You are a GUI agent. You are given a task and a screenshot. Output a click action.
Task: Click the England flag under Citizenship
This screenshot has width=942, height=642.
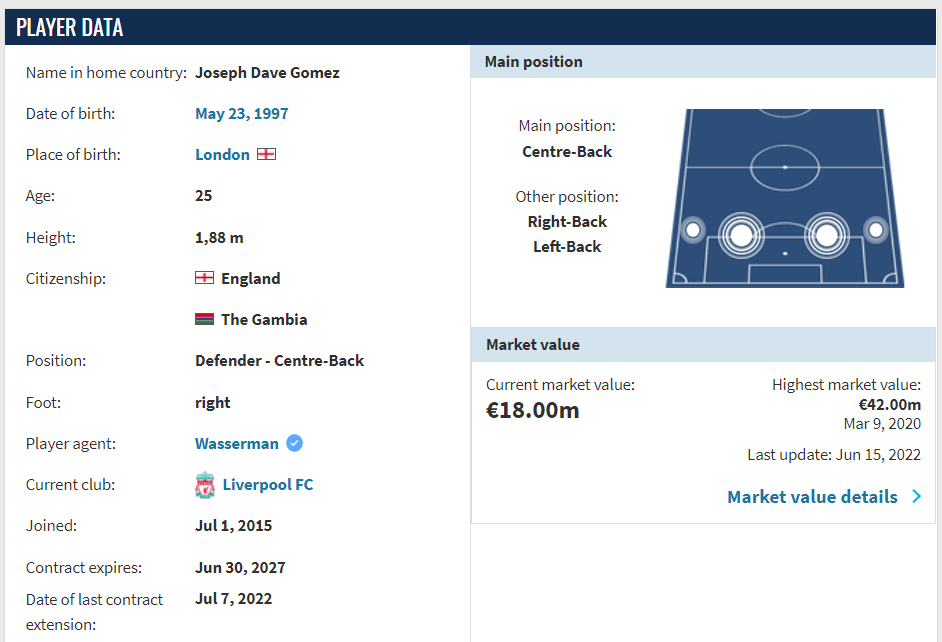click(x=204, y=278)
